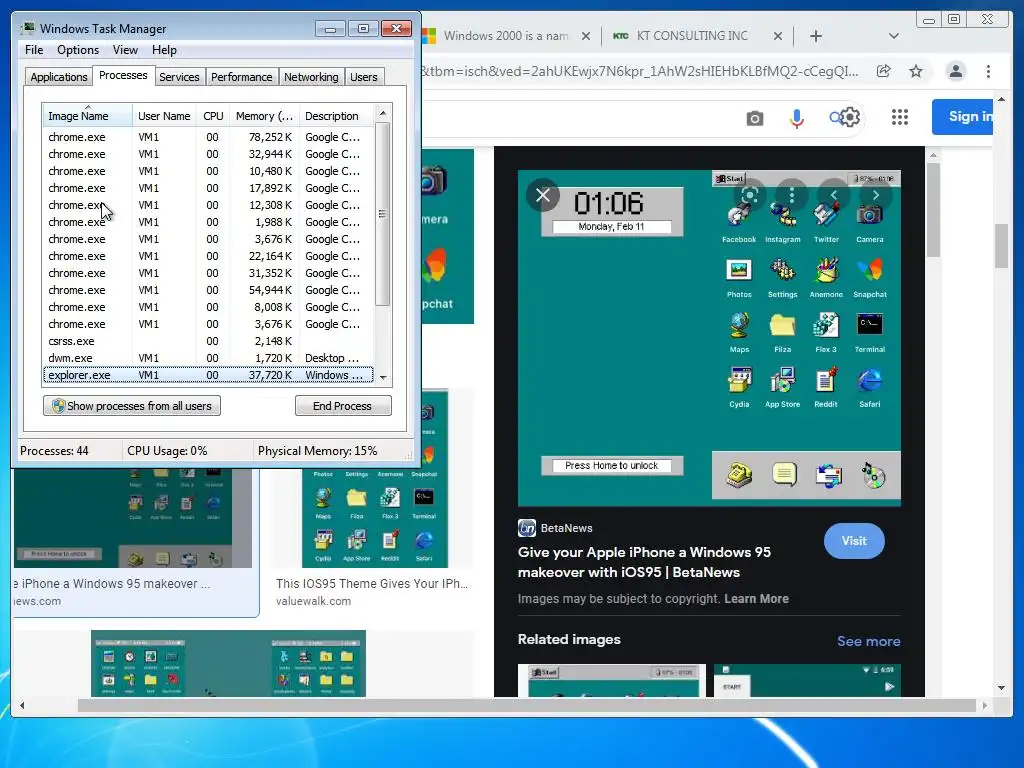Open Chrome three-dot menu
This screenshot has height=768, width=1024.
pos(988,71)
